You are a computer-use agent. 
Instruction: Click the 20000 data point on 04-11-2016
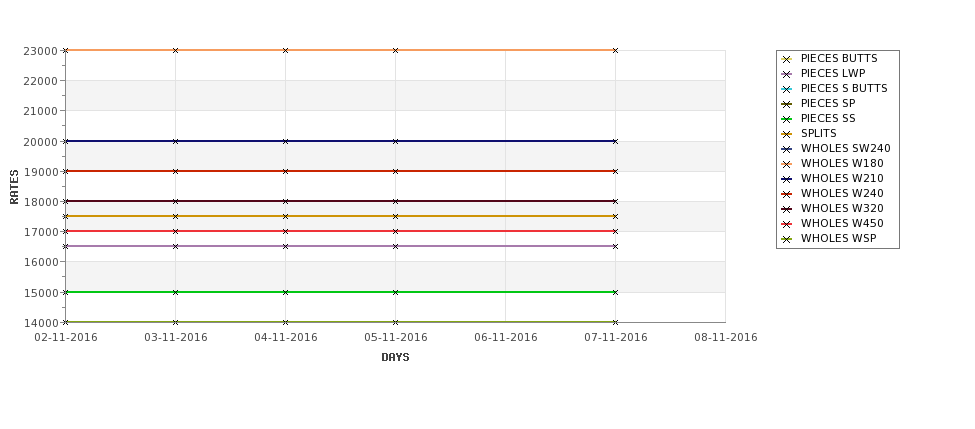point(285,141)
